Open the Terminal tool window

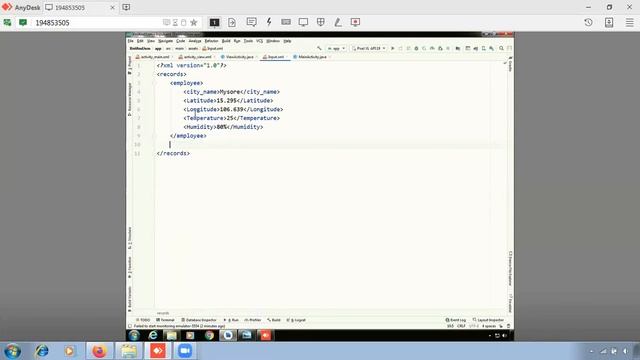tap(165, 320)
